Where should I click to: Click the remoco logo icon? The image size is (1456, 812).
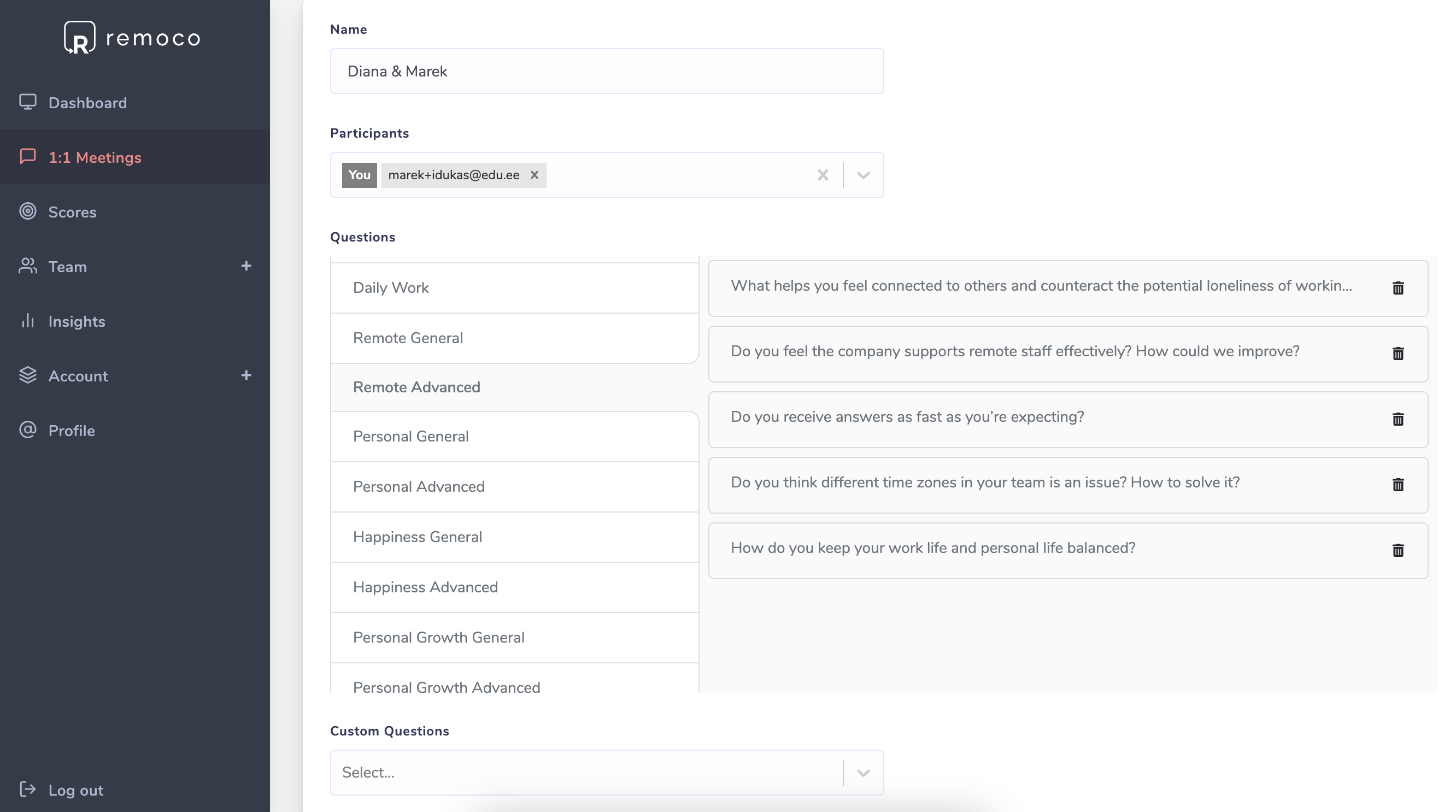pyautogui.click(x=79, y=38)
